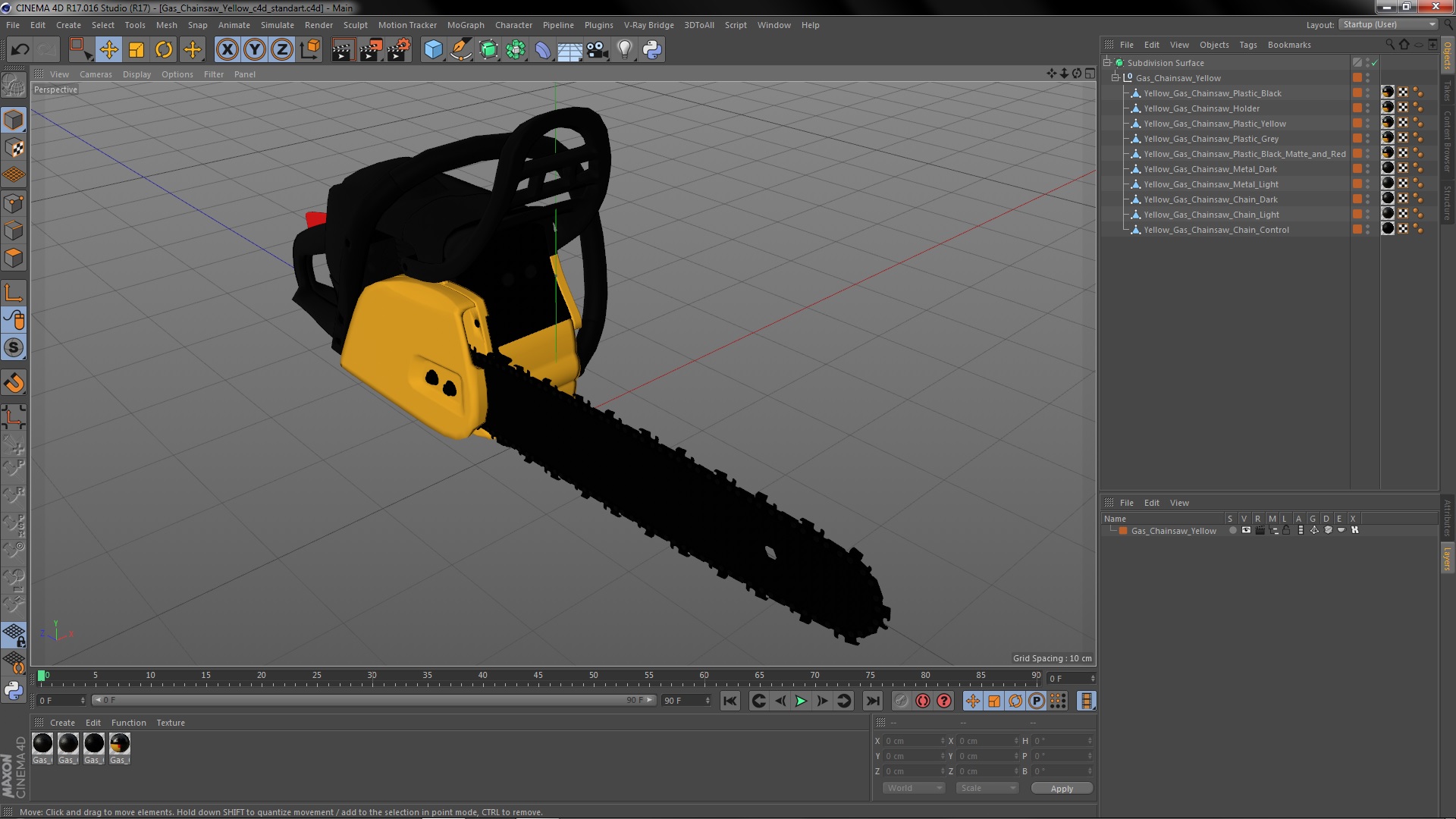This screenshot has height=819, width=1456.
Task: Open Content Browser side tab
Action: [x=1447, y=142]
